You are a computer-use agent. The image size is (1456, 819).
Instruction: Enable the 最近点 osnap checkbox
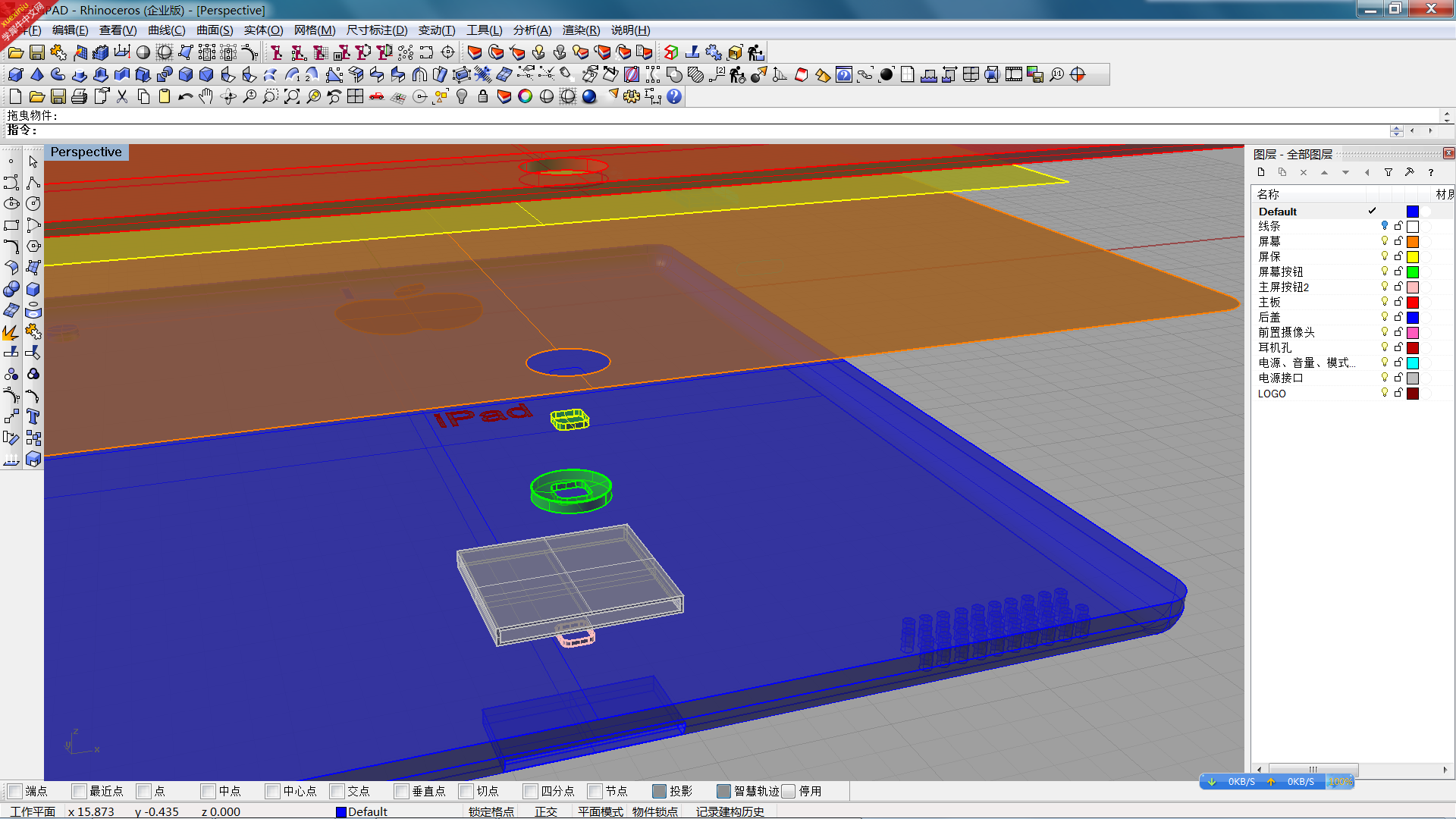click(79, 791)
